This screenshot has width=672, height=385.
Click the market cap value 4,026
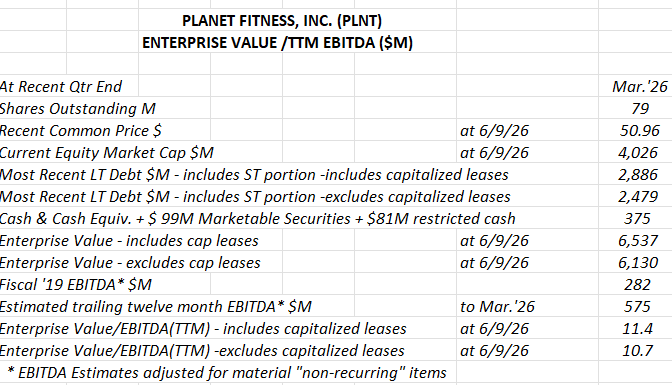coord(638,153)
